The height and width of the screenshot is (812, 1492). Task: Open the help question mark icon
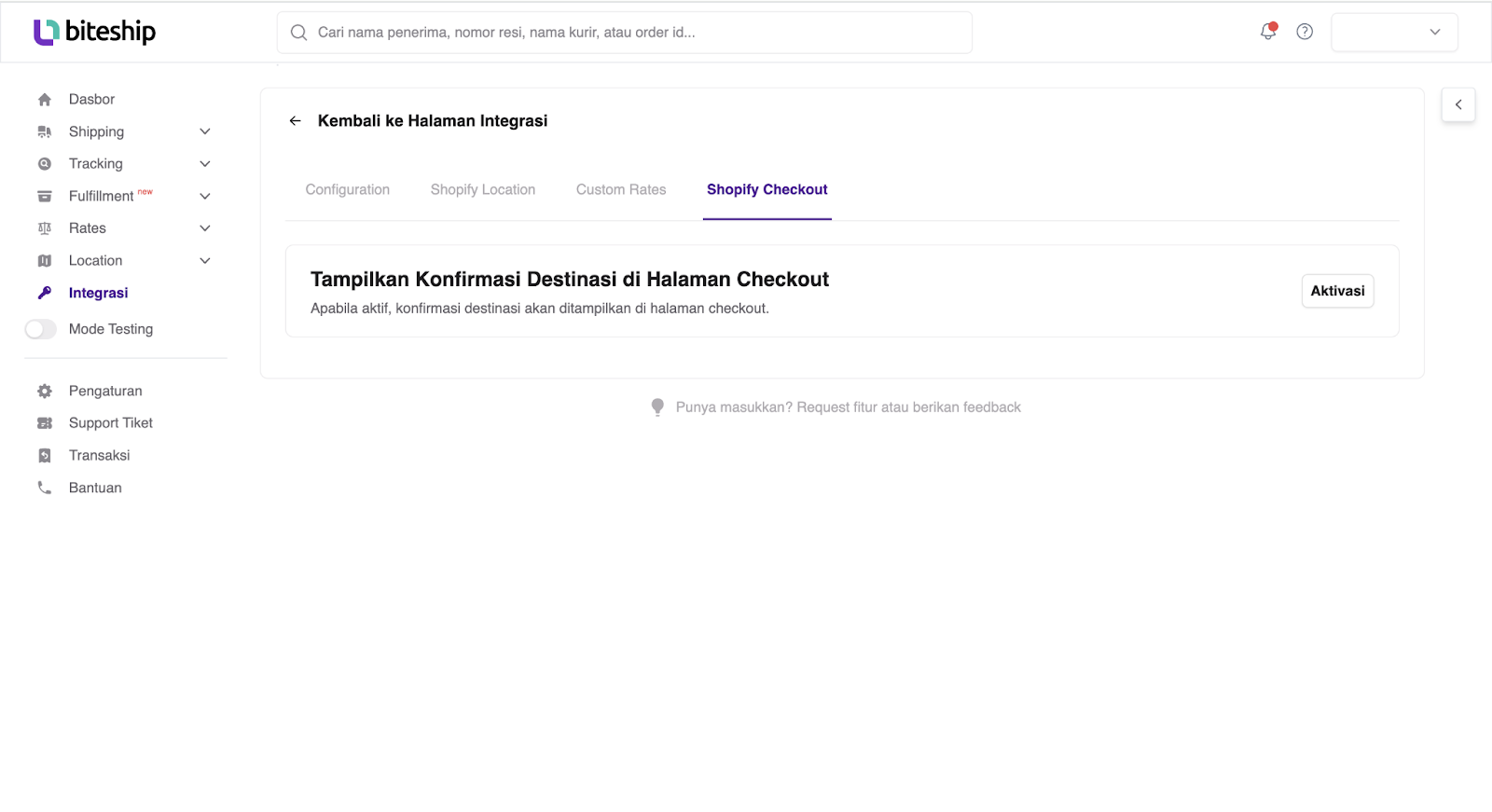pyautogui.click(x=1305, y=32)
